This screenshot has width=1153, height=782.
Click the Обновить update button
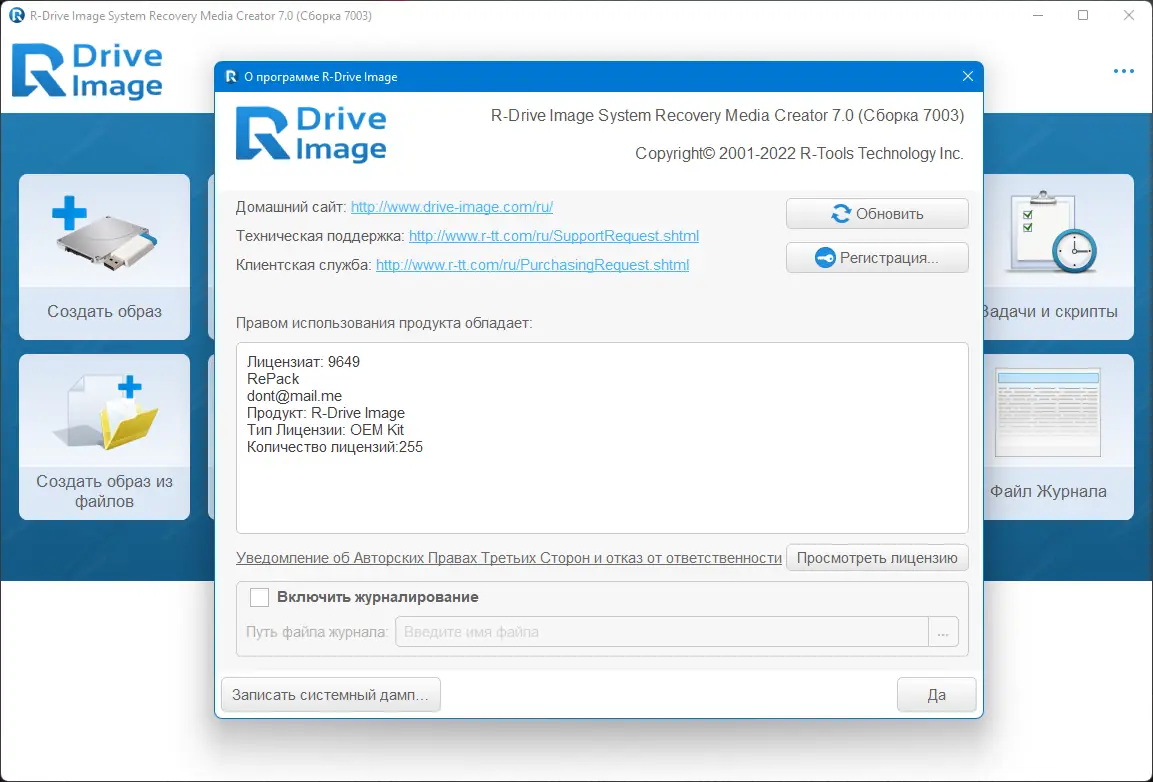[877, 214]
